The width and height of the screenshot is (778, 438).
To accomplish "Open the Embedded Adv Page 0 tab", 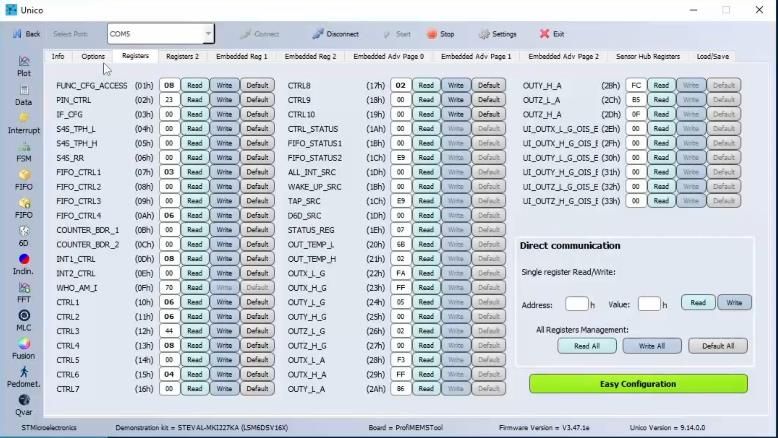I will pyautogui.click(x=389, y=56).
